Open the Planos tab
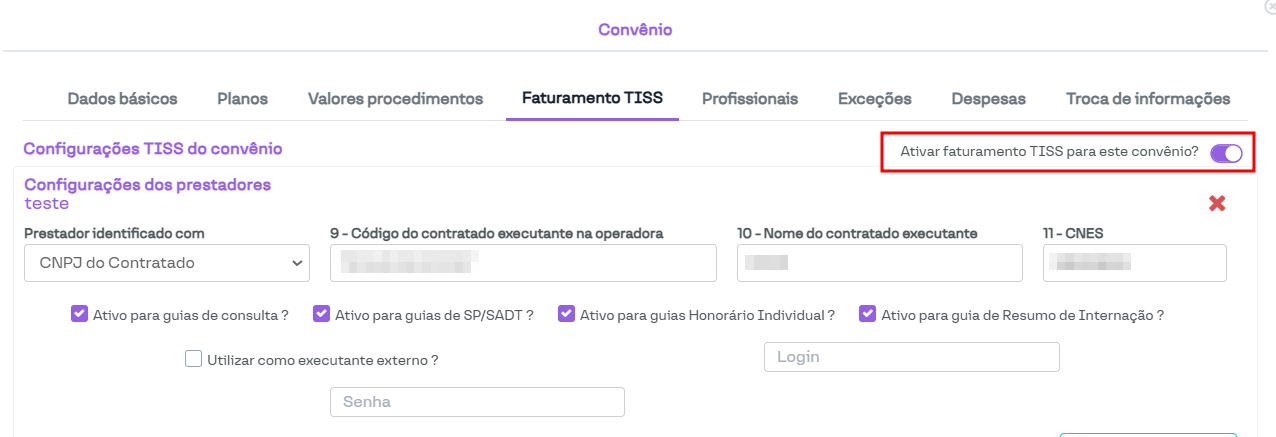Viewport: 1276px width, 437px height. coord(242,99)
